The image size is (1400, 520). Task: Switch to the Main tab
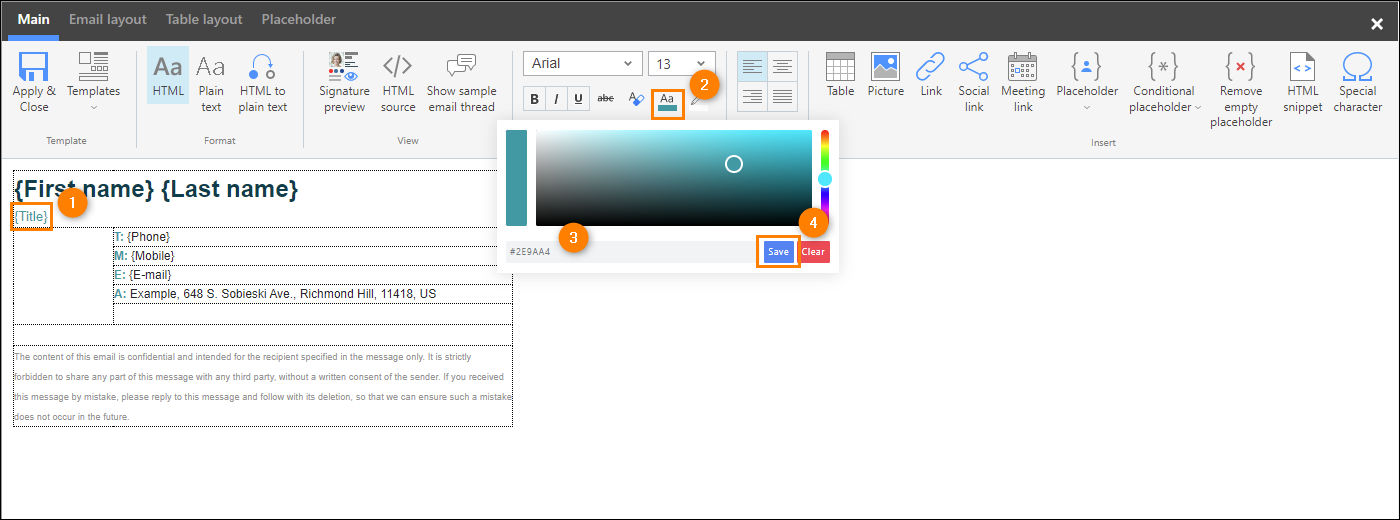[x=34, y=19]
